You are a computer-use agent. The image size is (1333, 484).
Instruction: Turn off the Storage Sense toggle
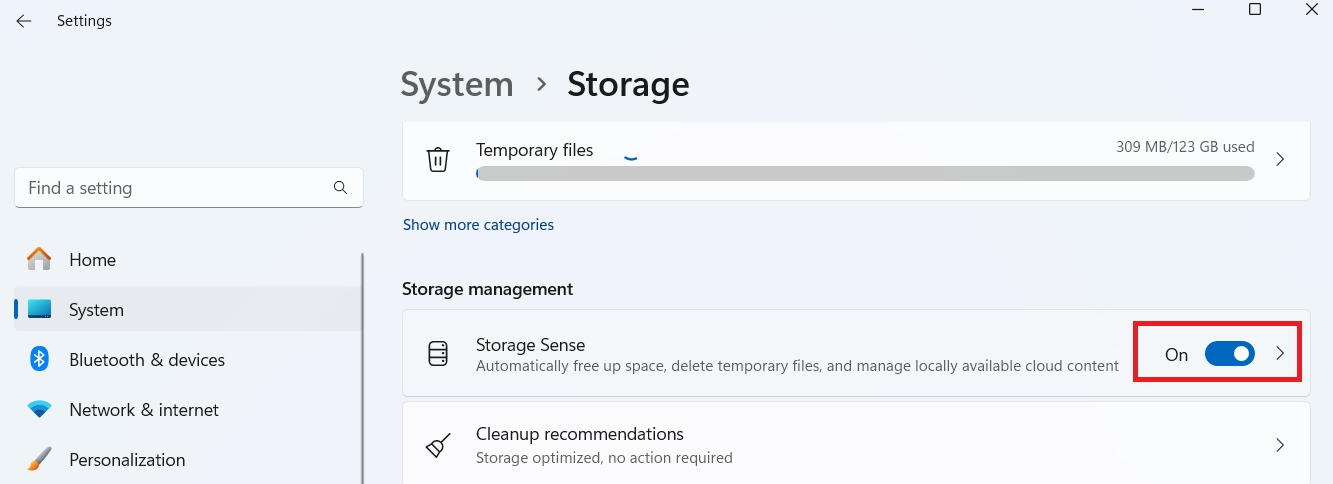point(1229,354)
